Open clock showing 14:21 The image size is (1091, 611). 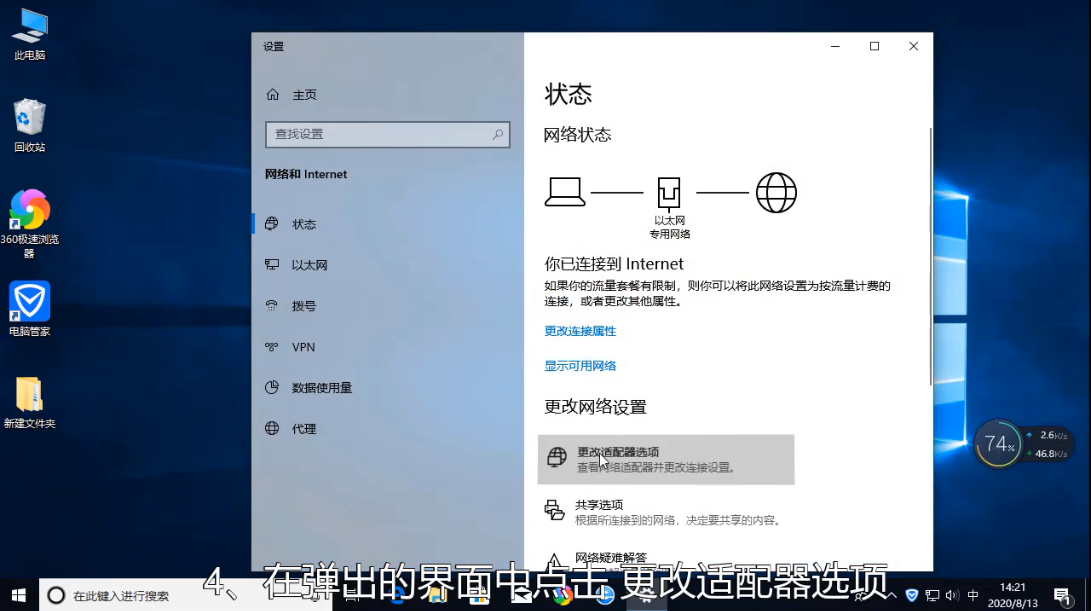pos(1012,595)
